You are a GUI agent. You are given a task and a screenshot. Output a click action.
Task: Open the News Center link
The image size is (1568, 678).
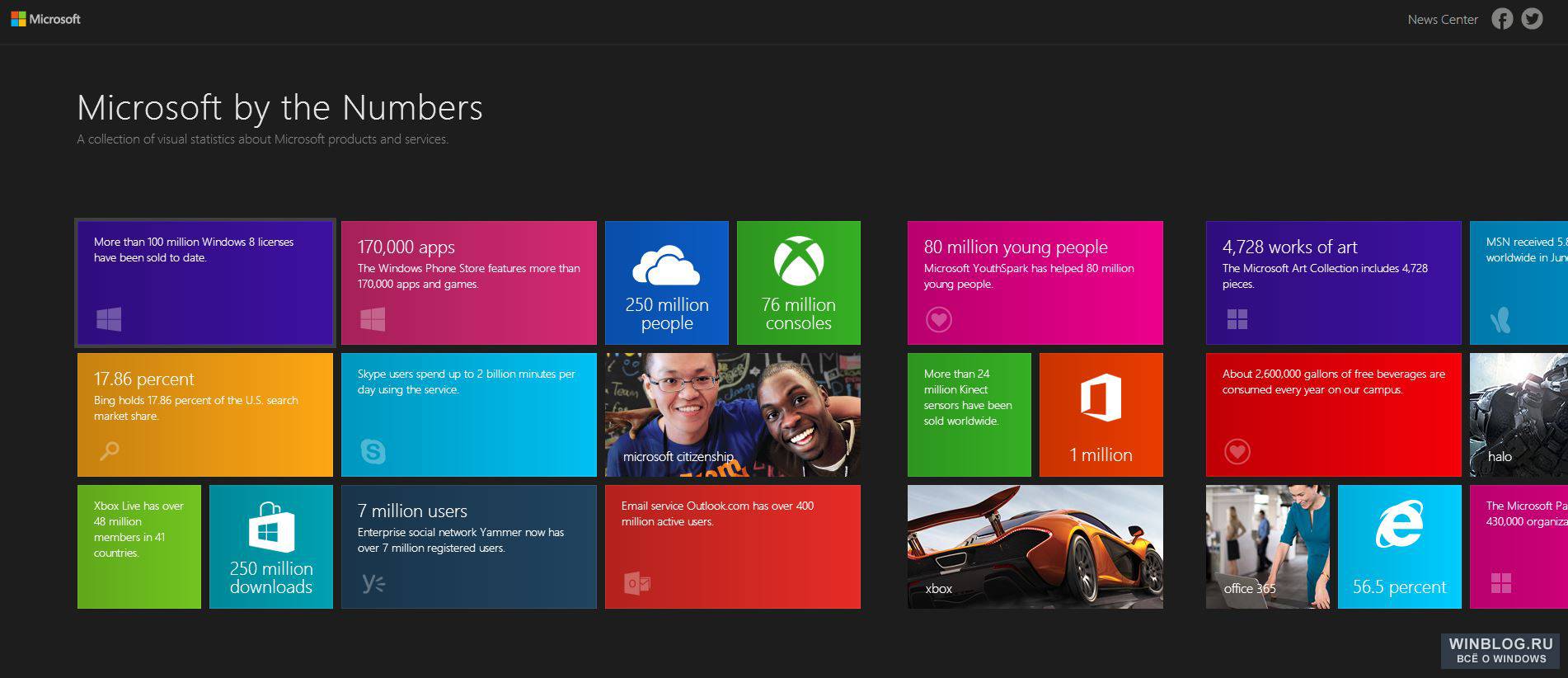click(x=1443, y=20)
